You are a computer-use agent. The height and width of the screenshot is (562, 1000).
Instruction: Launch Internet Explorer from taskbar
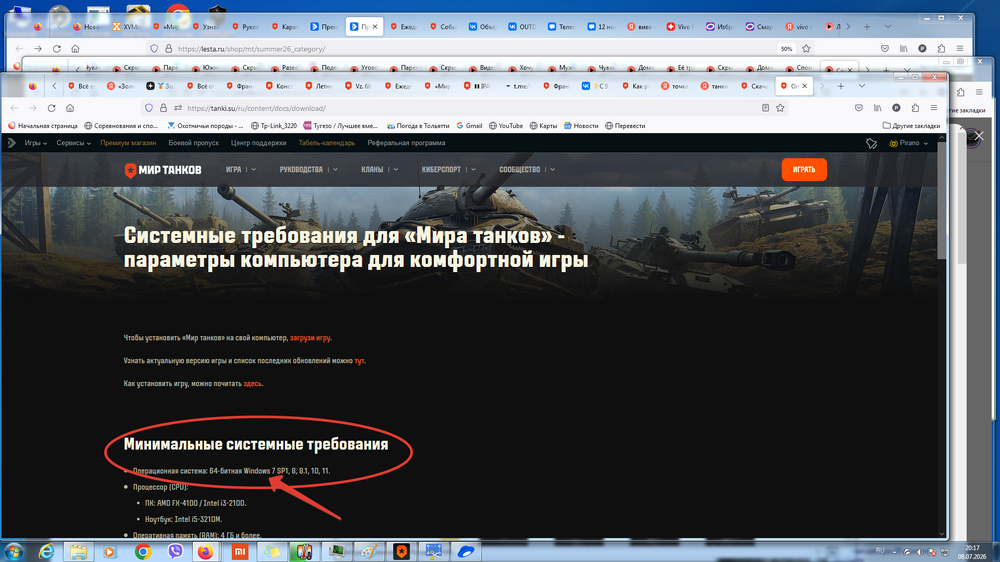pyautogui.click(x=46, y=552)
